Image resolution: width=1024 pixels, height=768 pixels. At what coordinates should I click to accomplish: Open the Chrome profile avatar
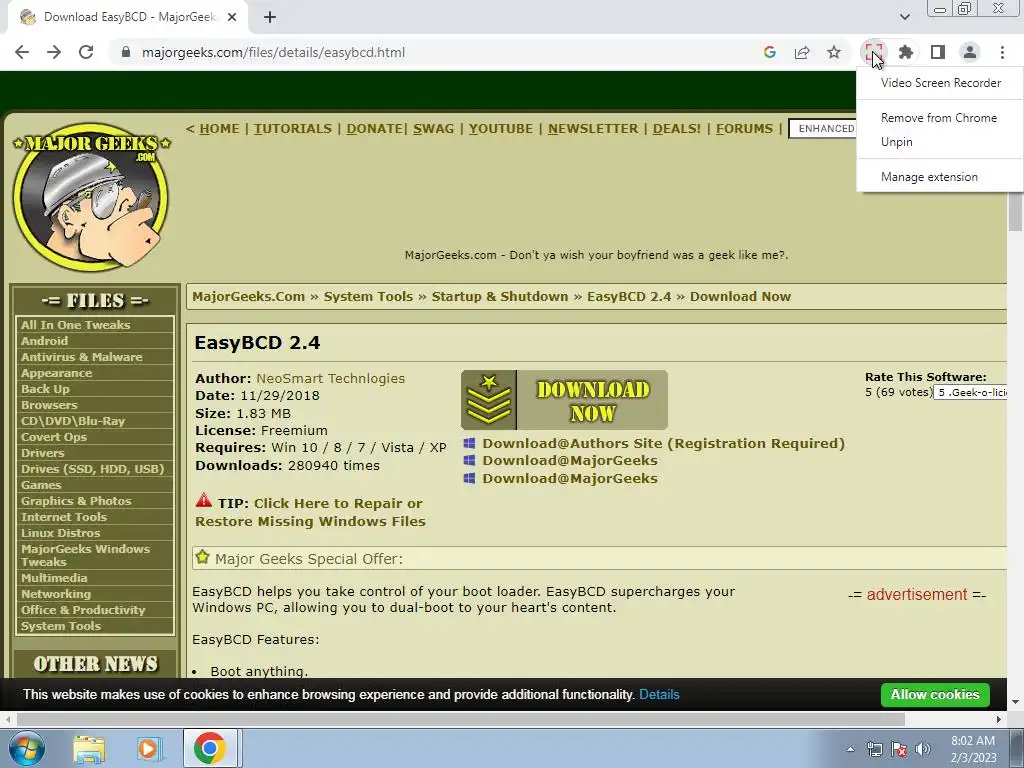coord(970,52)
